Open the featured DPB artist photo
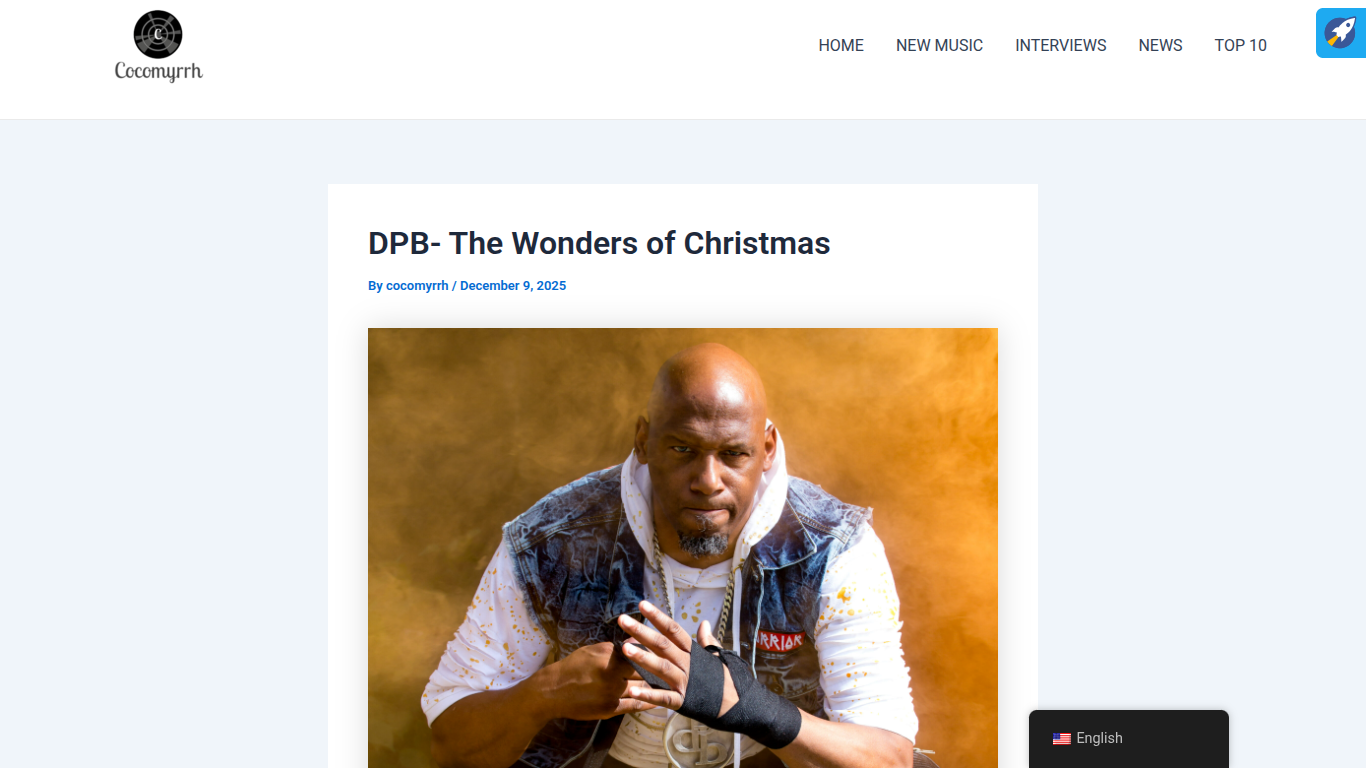 pos(683,548)
